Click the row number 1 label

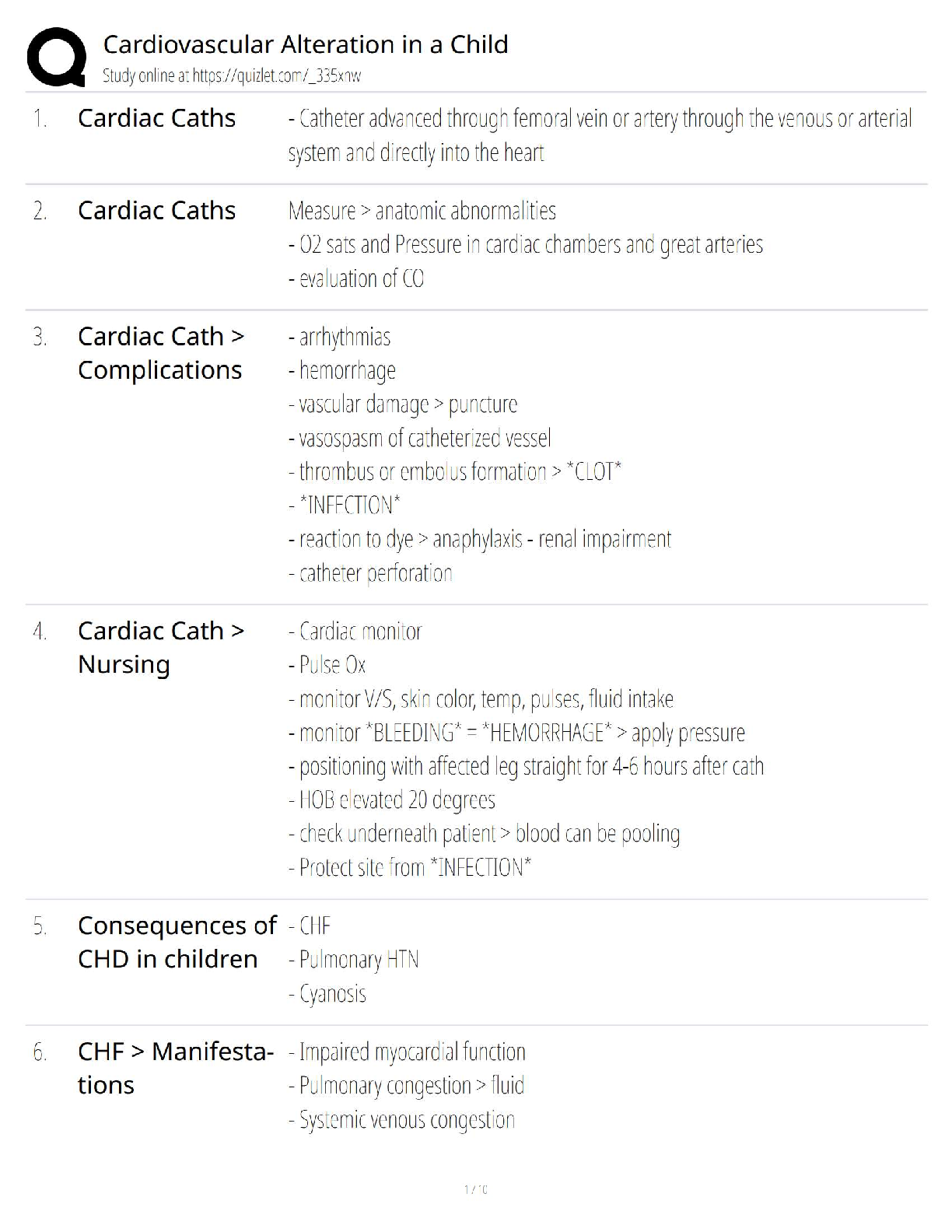click(40, 119)
